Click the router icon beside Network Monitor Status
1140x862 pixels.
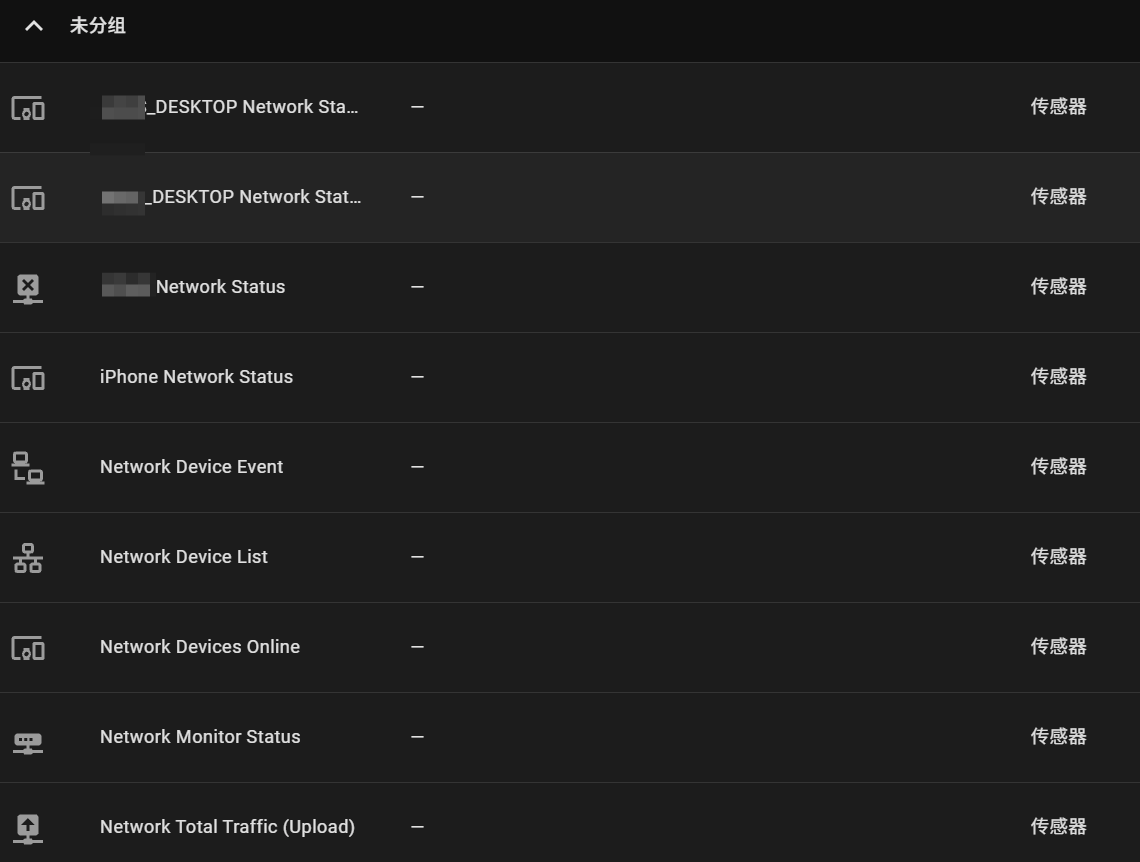pyautogui.click(x=28, y=743)
